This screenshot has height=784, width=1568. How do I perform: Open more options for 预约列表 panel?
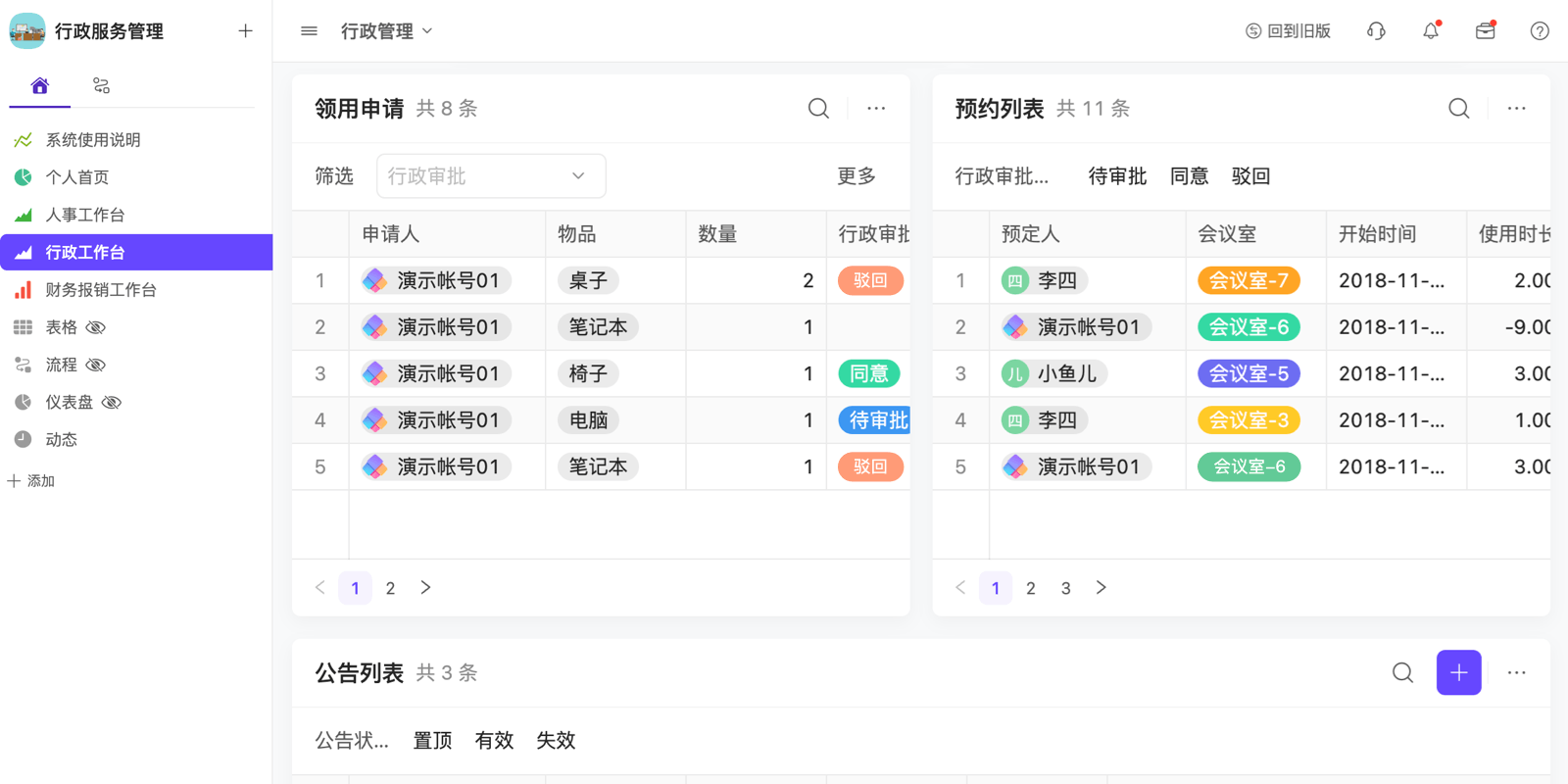point(1516,109)
